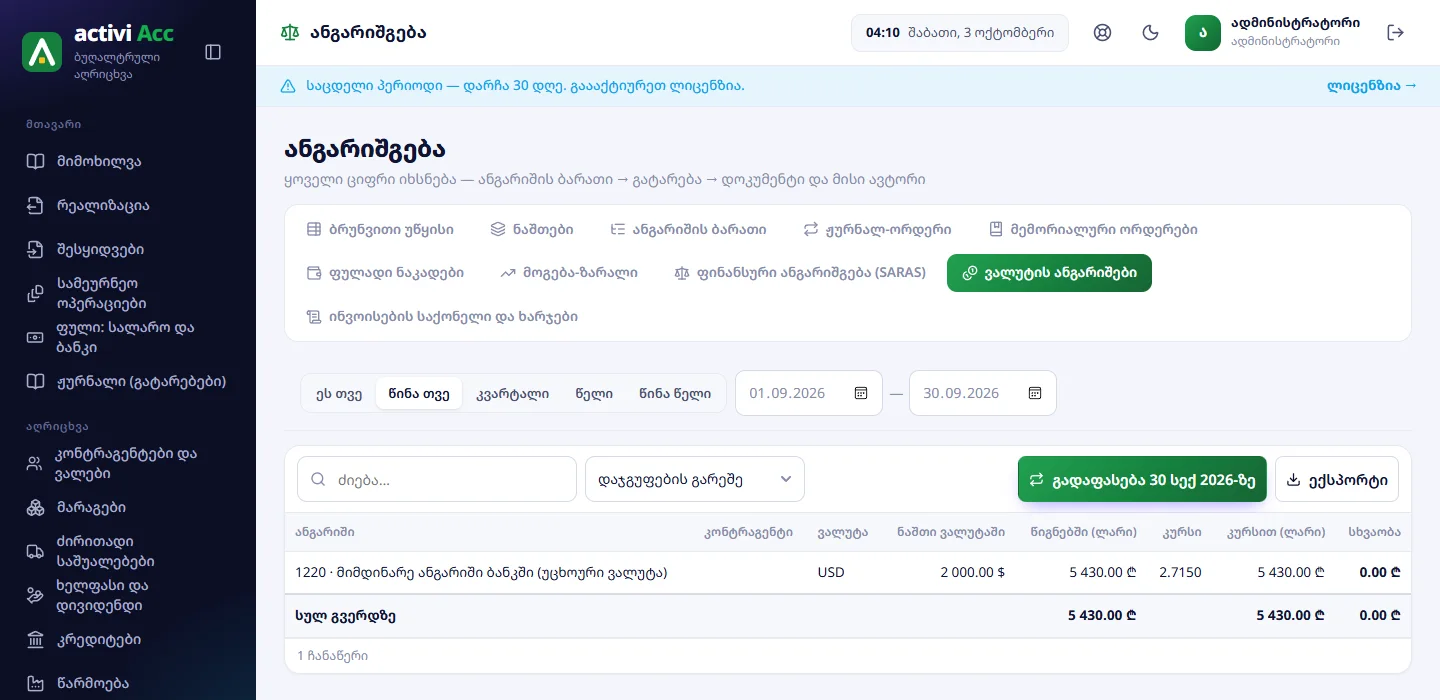
Task: Open the ჟურნალ-ორდერი tab
Action: (877, 229)
